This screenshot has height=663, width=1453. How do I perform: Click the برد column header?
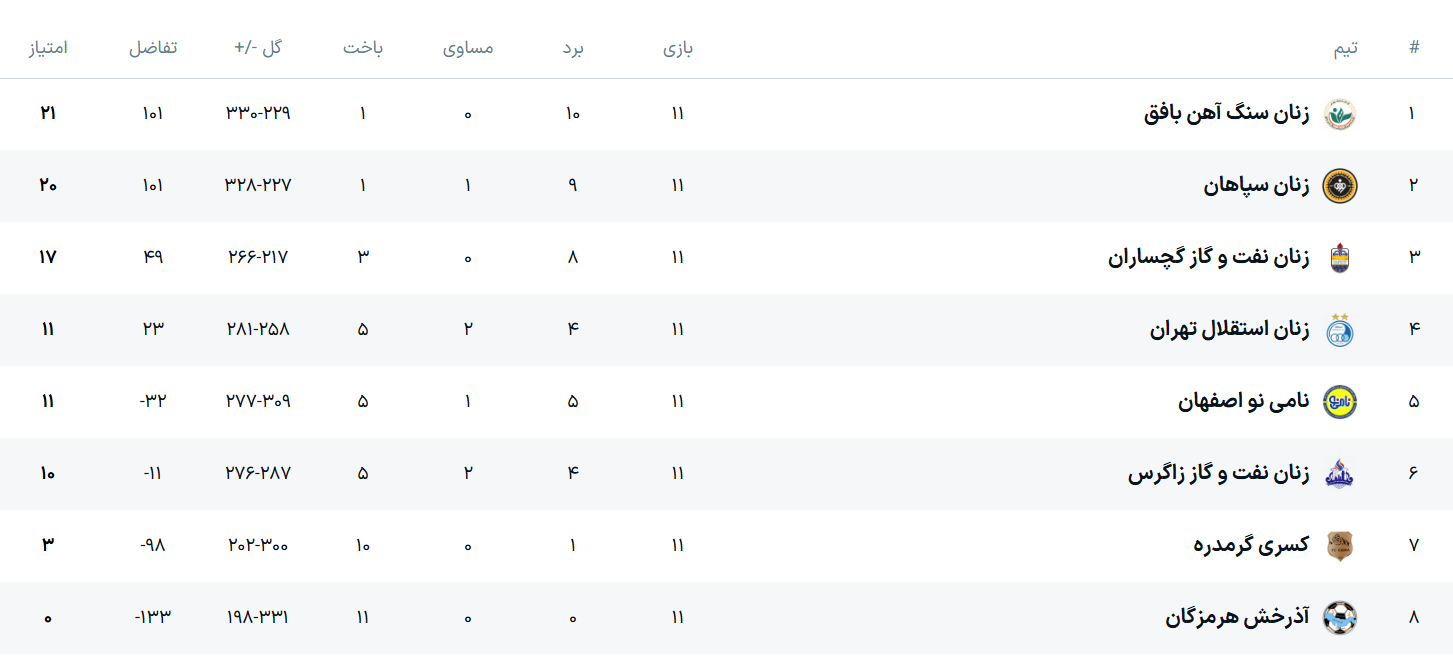click(572, 48)
